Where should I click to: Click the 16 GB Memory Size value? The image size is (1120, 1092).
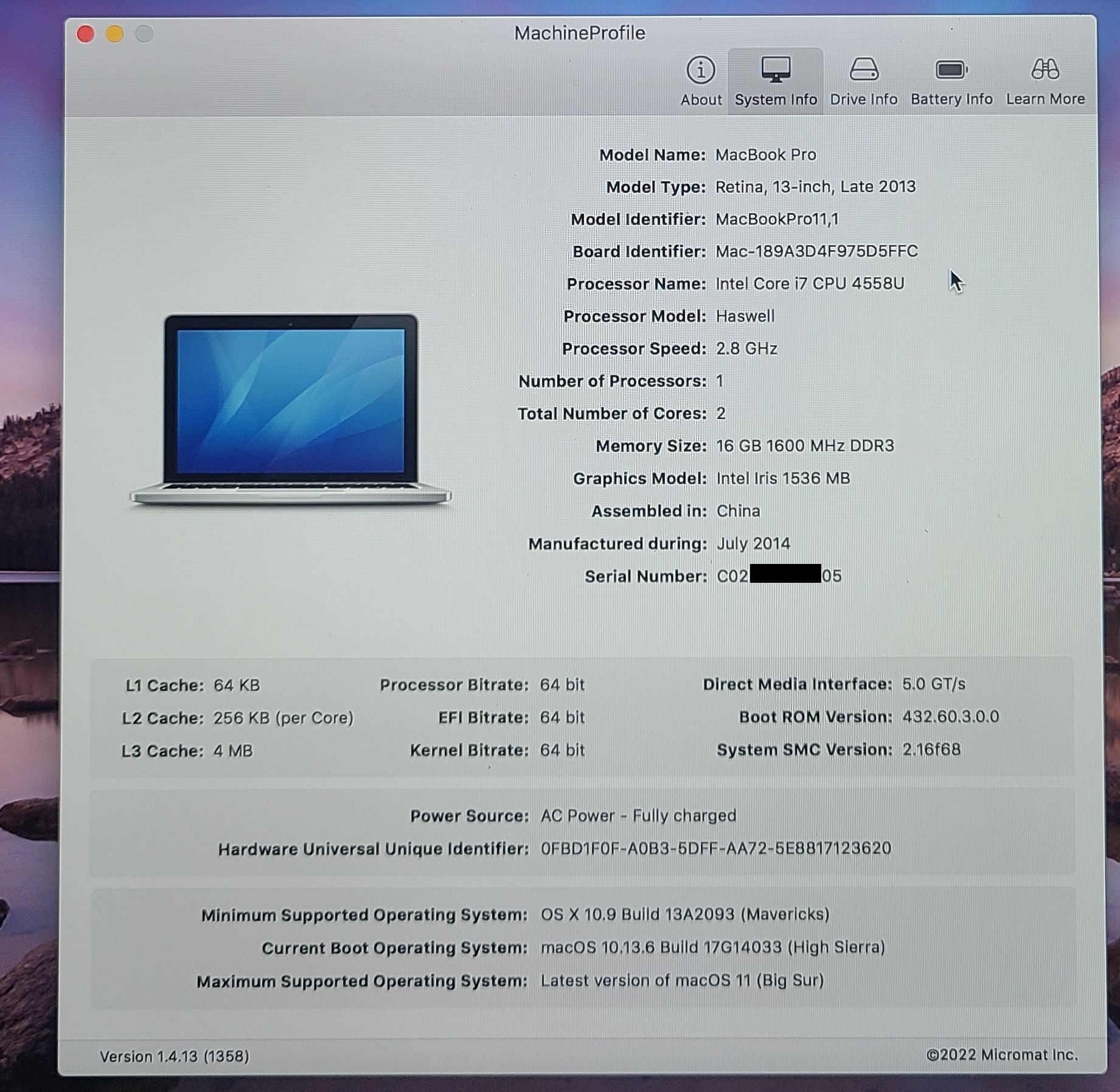coord(804,446)
